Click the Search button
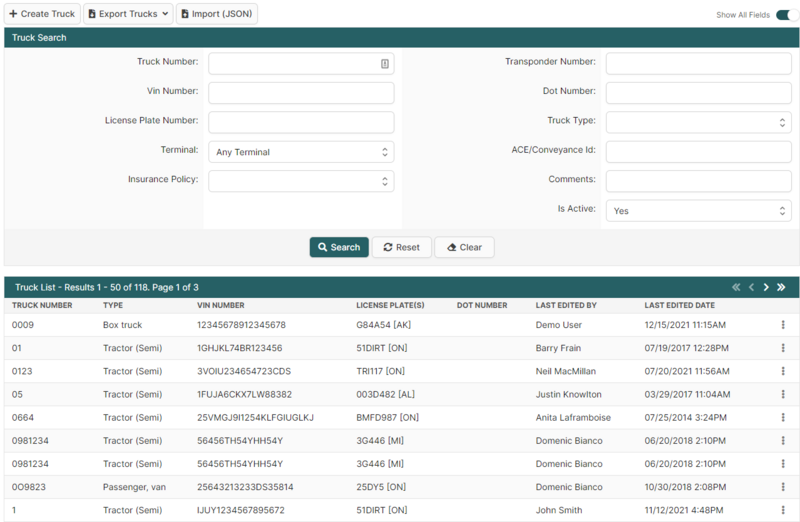 pos(339,247)
